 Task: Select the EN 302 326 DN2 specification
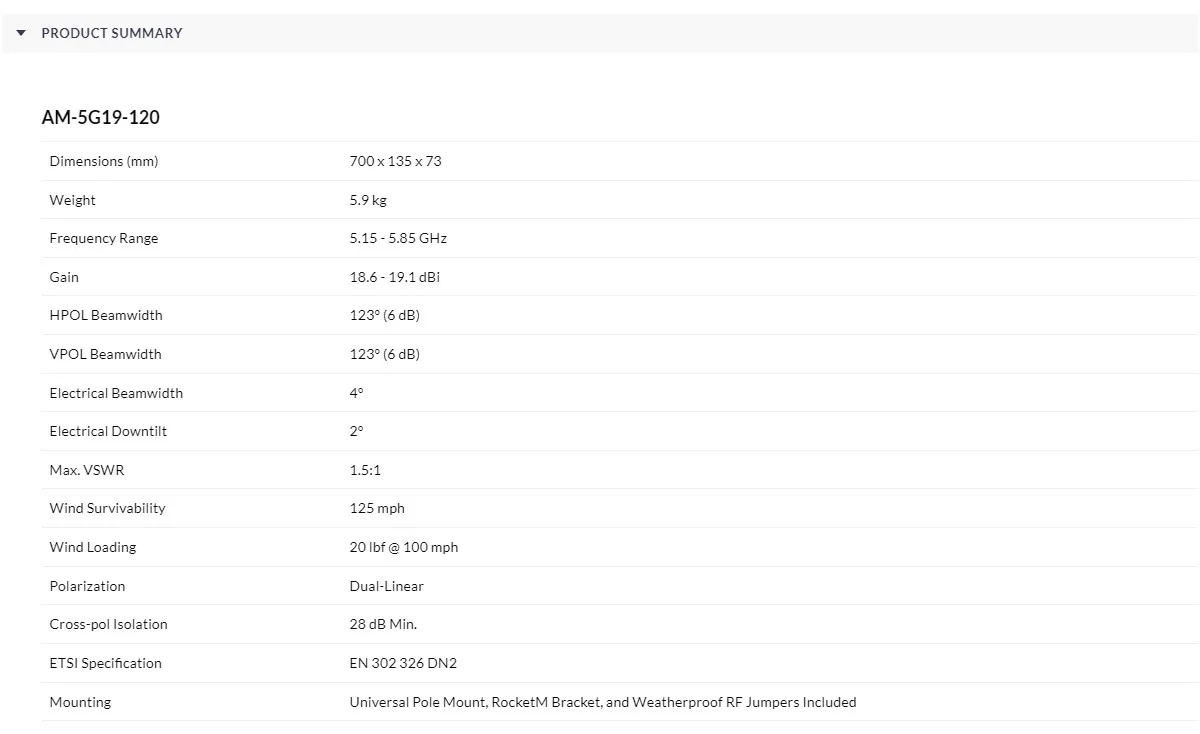click(403, 663)
